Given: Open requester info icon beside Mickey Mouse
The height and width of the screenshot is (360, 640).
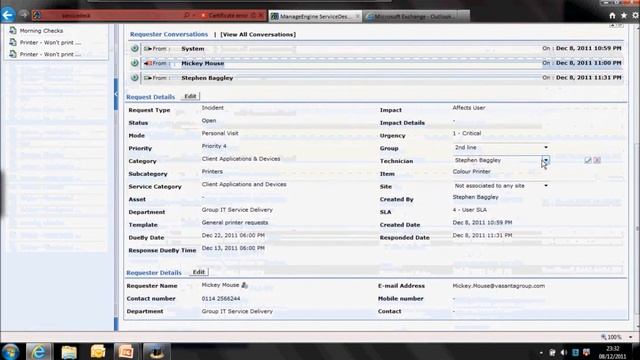Looking at the screenshot, I should [x=244, y=285].
